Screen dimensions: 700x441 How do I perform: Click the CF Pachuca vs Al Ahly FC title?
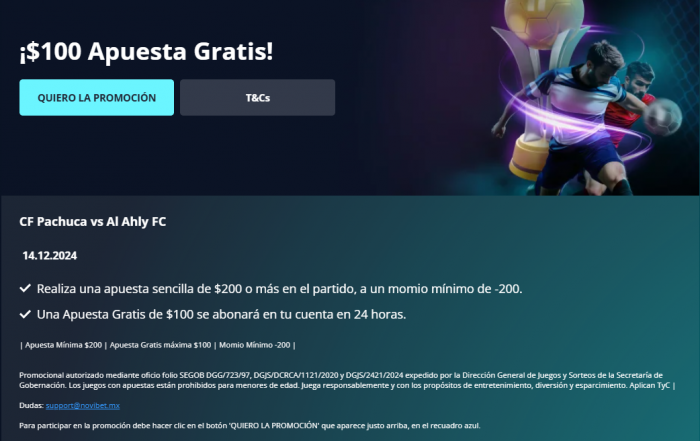(92, 221)
